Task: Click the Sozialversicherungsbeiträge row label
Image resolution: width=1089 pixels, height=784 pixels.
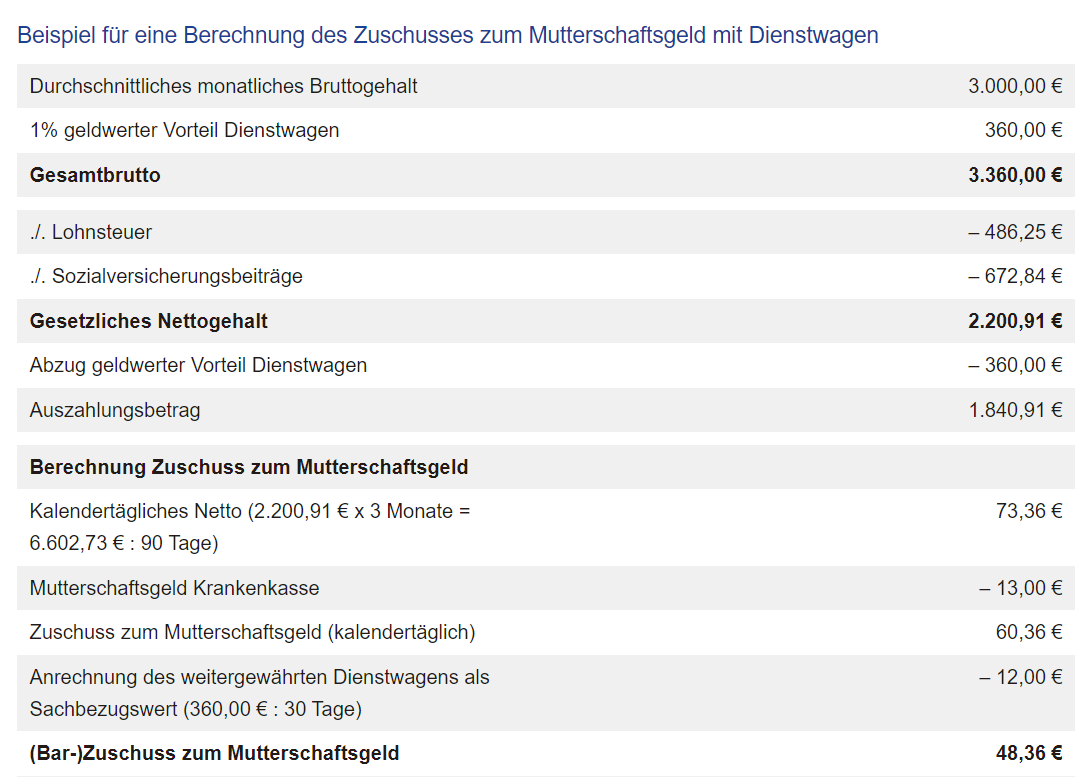Action: pyautogui.click(x=166, y=276)
